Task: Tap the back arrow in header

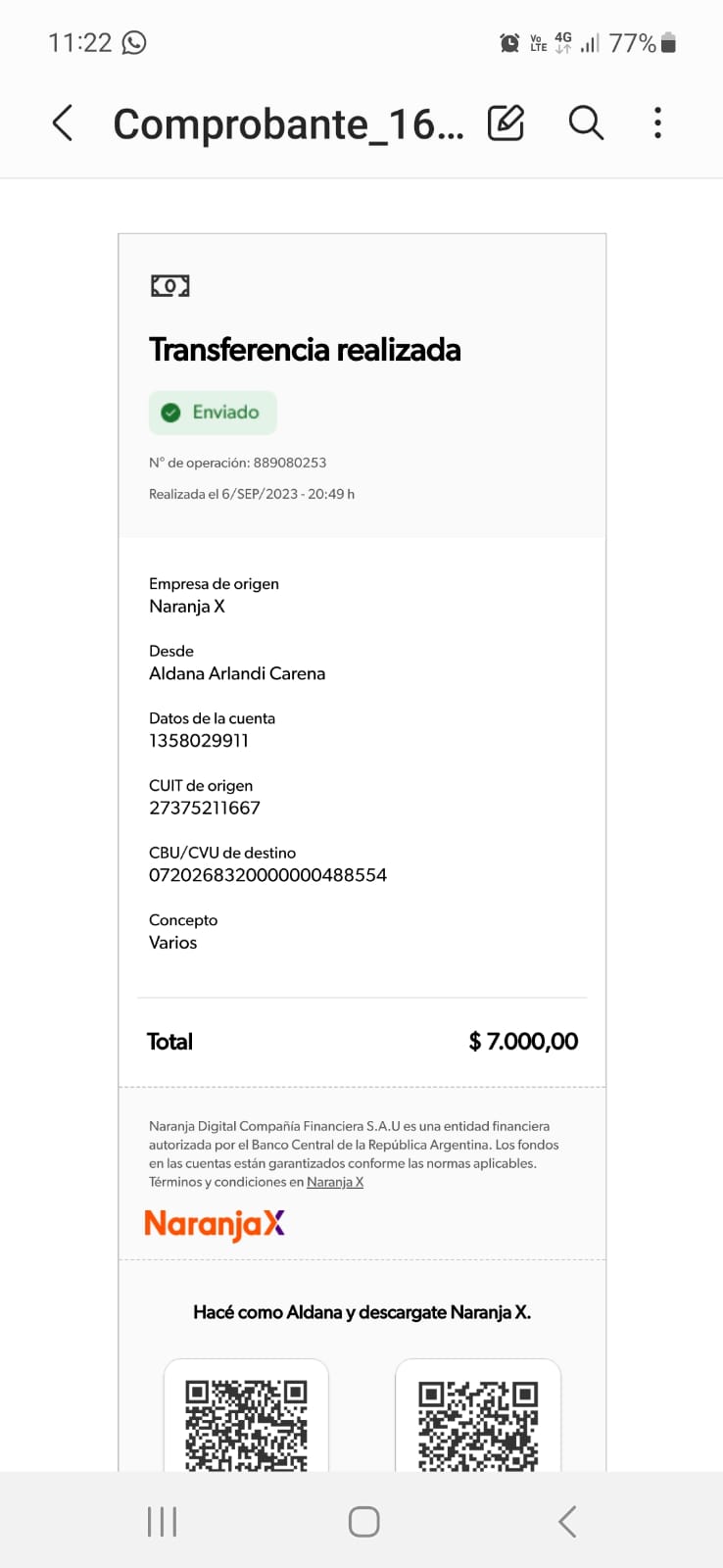Action: [63, 123]
